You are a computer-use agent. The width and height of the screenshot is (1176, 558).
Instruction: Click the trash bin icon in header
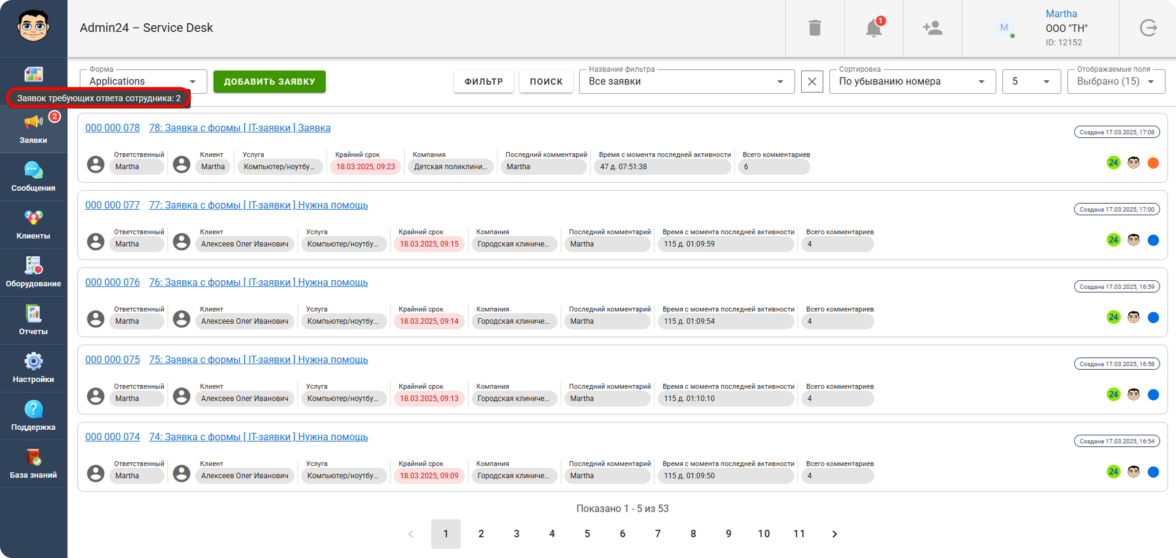[x=815, y=28]
